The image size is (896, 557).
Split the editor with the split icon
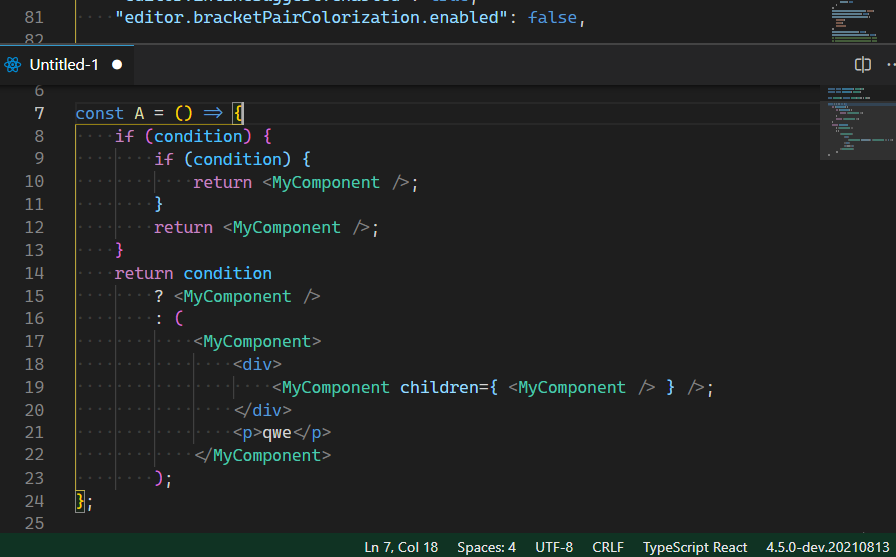(862, 65)
